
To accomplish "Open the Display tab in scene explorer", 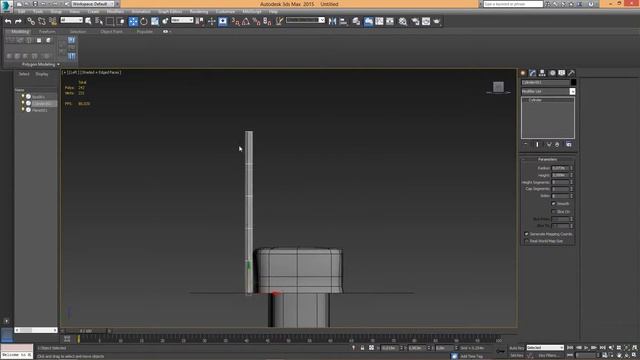I will pos(42,74).
